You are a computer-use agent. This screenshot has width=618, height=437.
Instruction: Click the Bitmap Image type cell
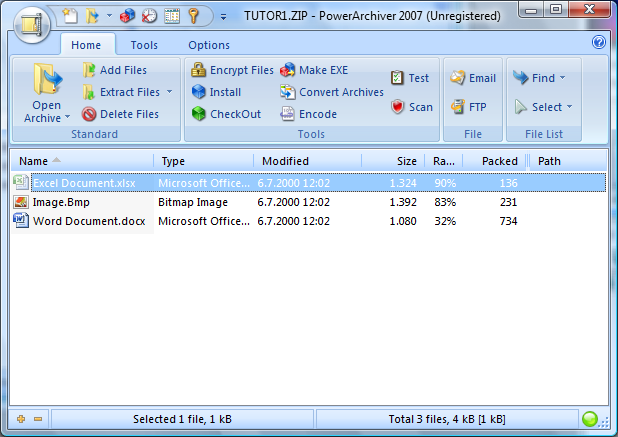193,202
